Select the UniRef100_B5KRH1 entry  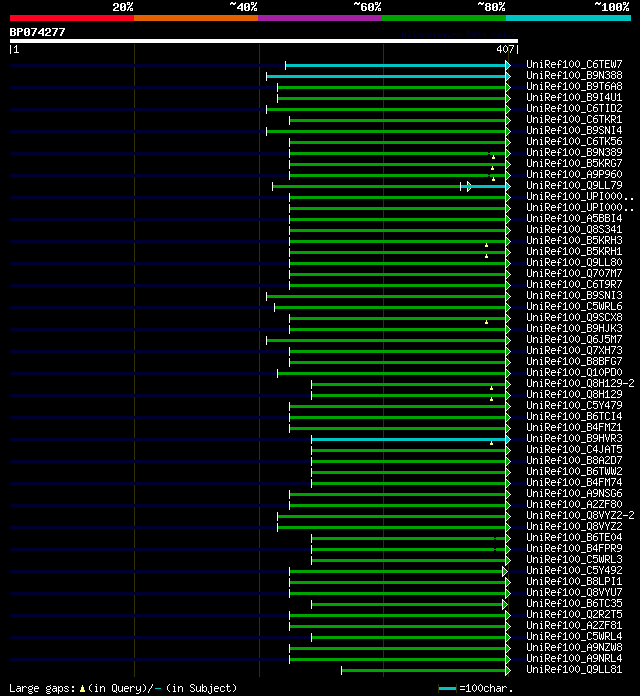pyautogui.click(x=574, y=251)
